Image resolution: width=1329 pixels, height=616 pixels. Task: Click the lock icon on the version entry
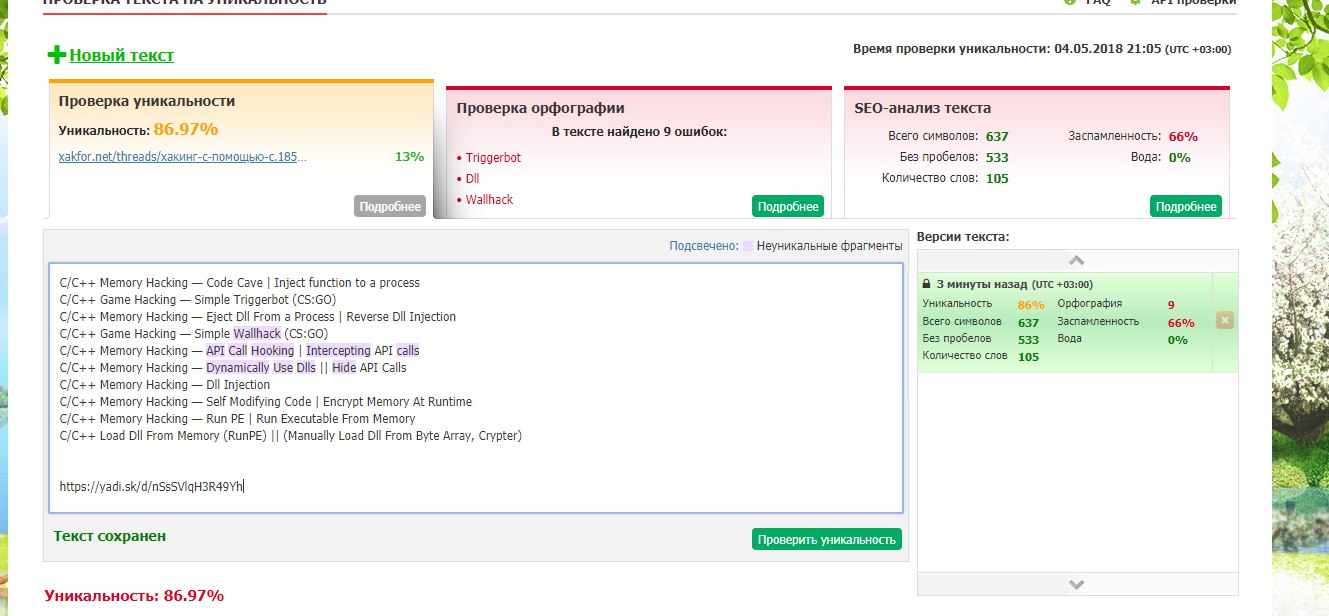coord(926,284)
